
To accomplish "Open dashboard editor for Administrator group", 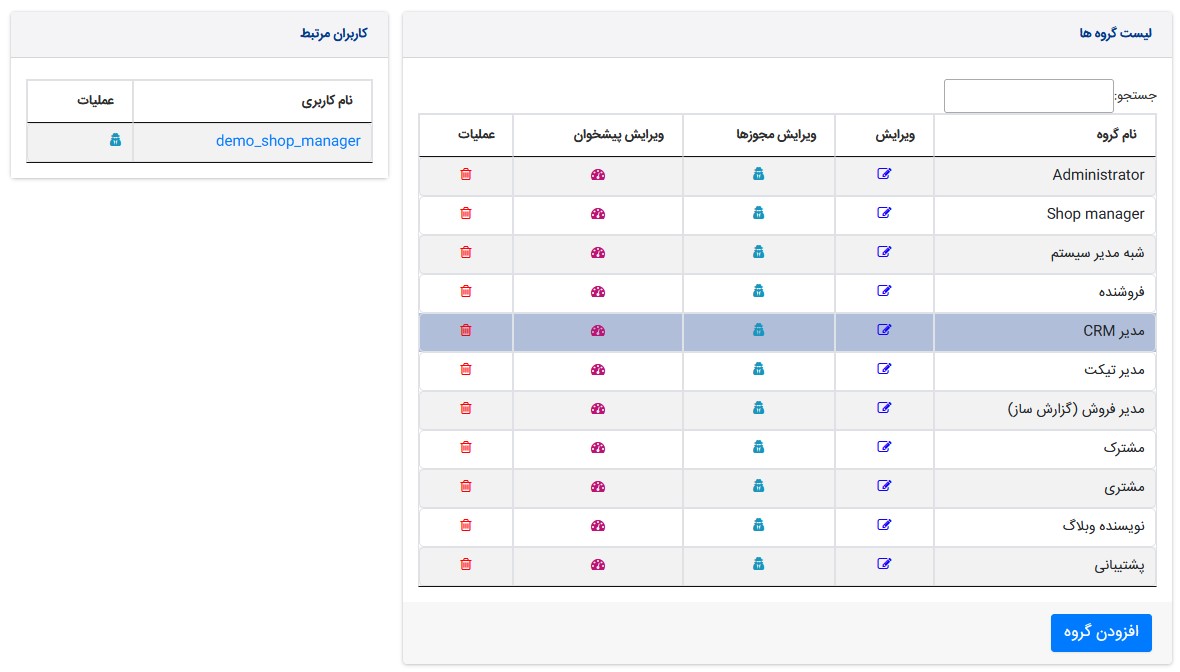I will (598, 174).
